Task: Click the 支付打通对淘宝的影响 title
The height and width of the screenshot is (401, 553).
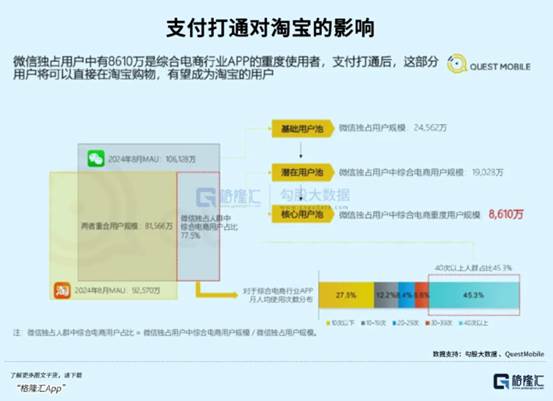Action: pyautogui.click(x=271, y=28)
